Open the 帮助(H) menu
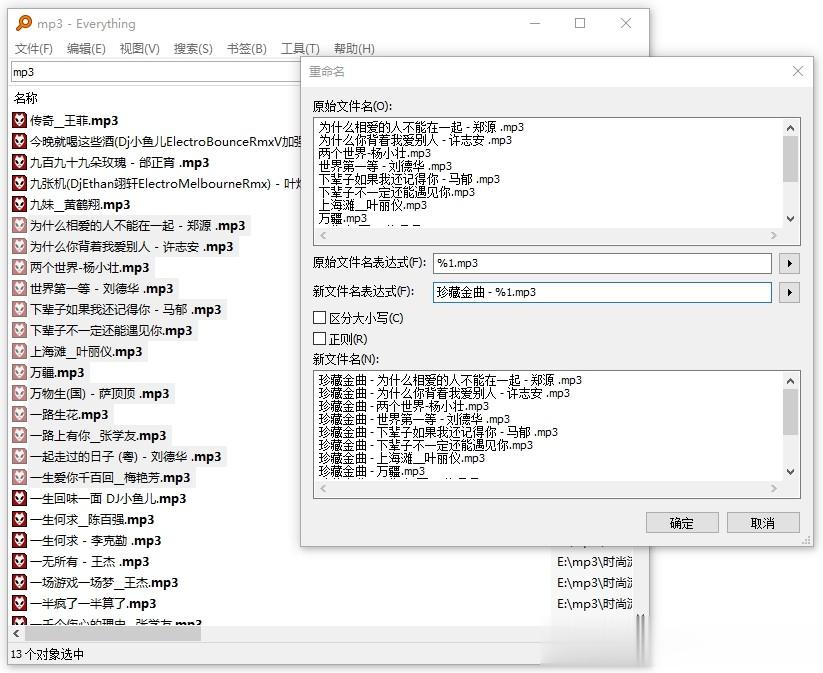The height and width of the screenshot is (673, 823). click(x=354, y=49)
